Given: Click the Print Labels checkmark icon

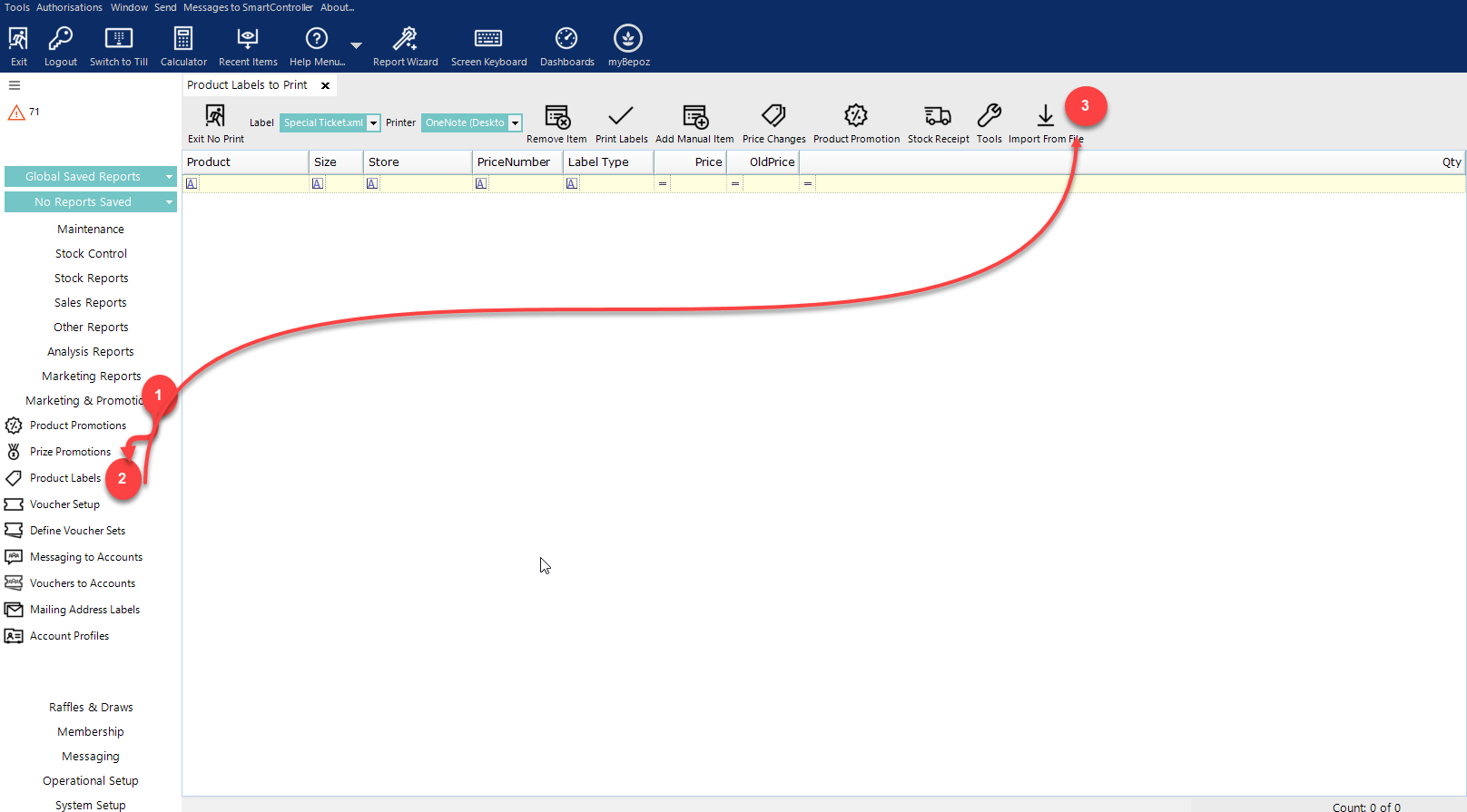Looking at the screenshot, I should point(621,116).
